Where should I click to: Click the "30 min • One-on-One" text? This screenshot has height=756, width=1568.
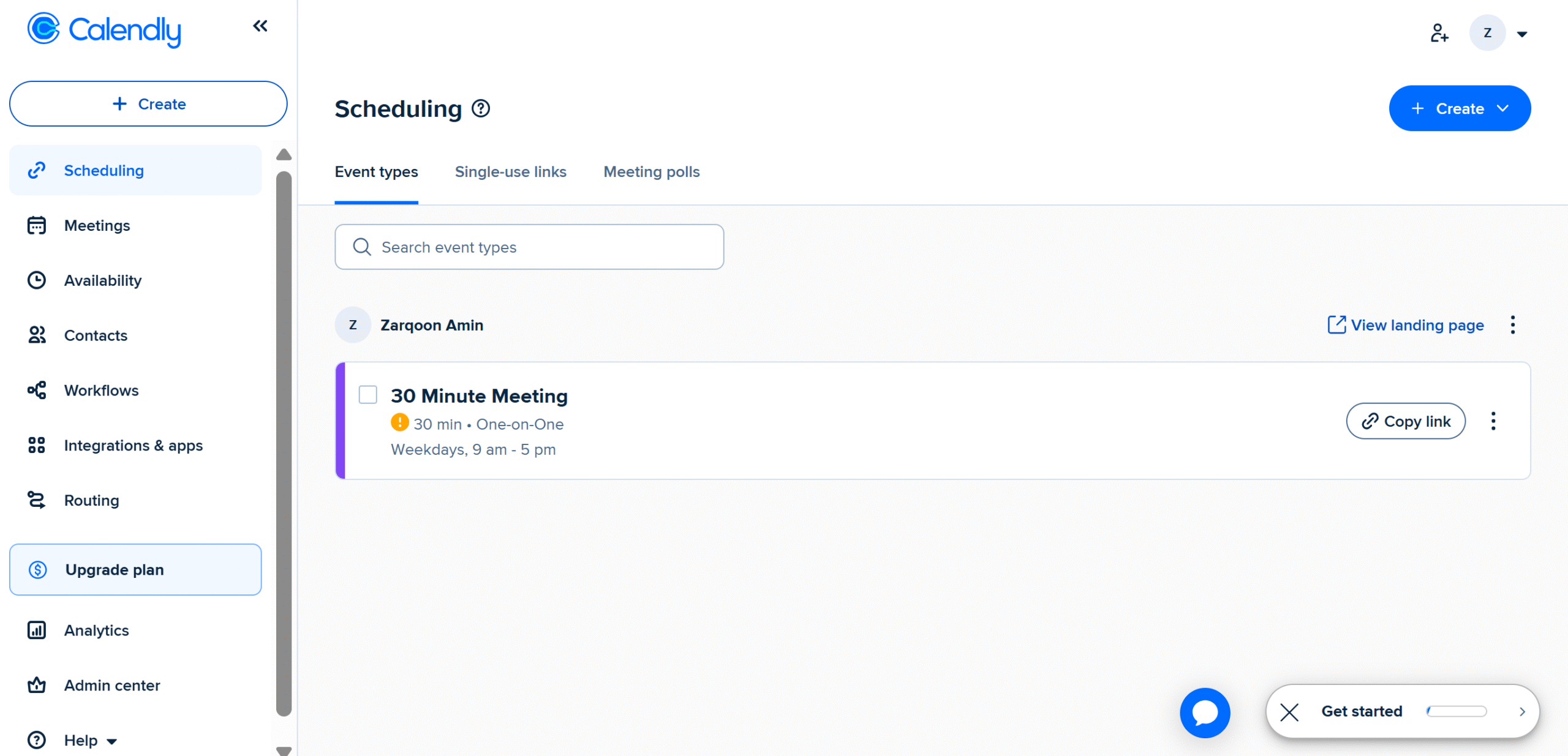click(488, 424)
